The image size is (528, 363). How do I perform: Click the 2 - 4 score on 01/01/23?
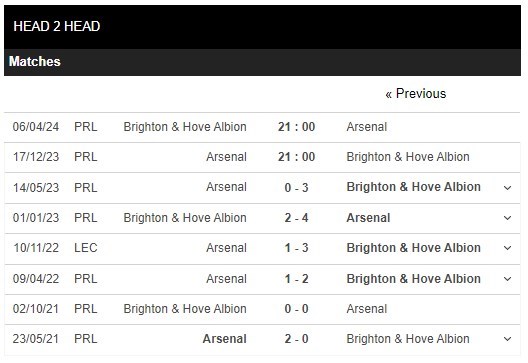click(296, 218)
